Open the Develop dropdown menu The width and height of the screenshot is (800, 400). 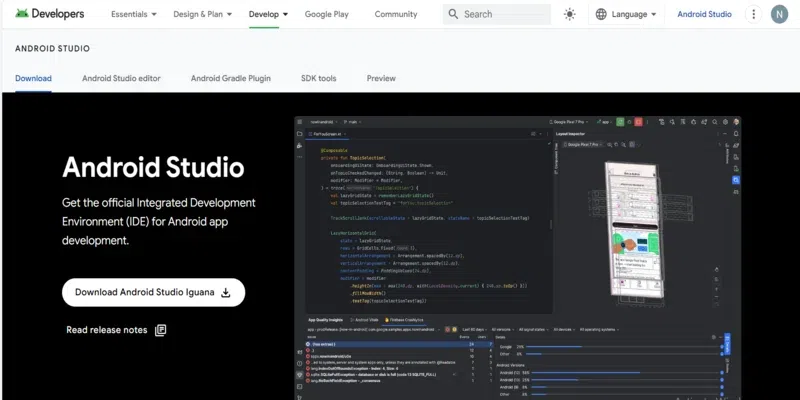(268, 14)
